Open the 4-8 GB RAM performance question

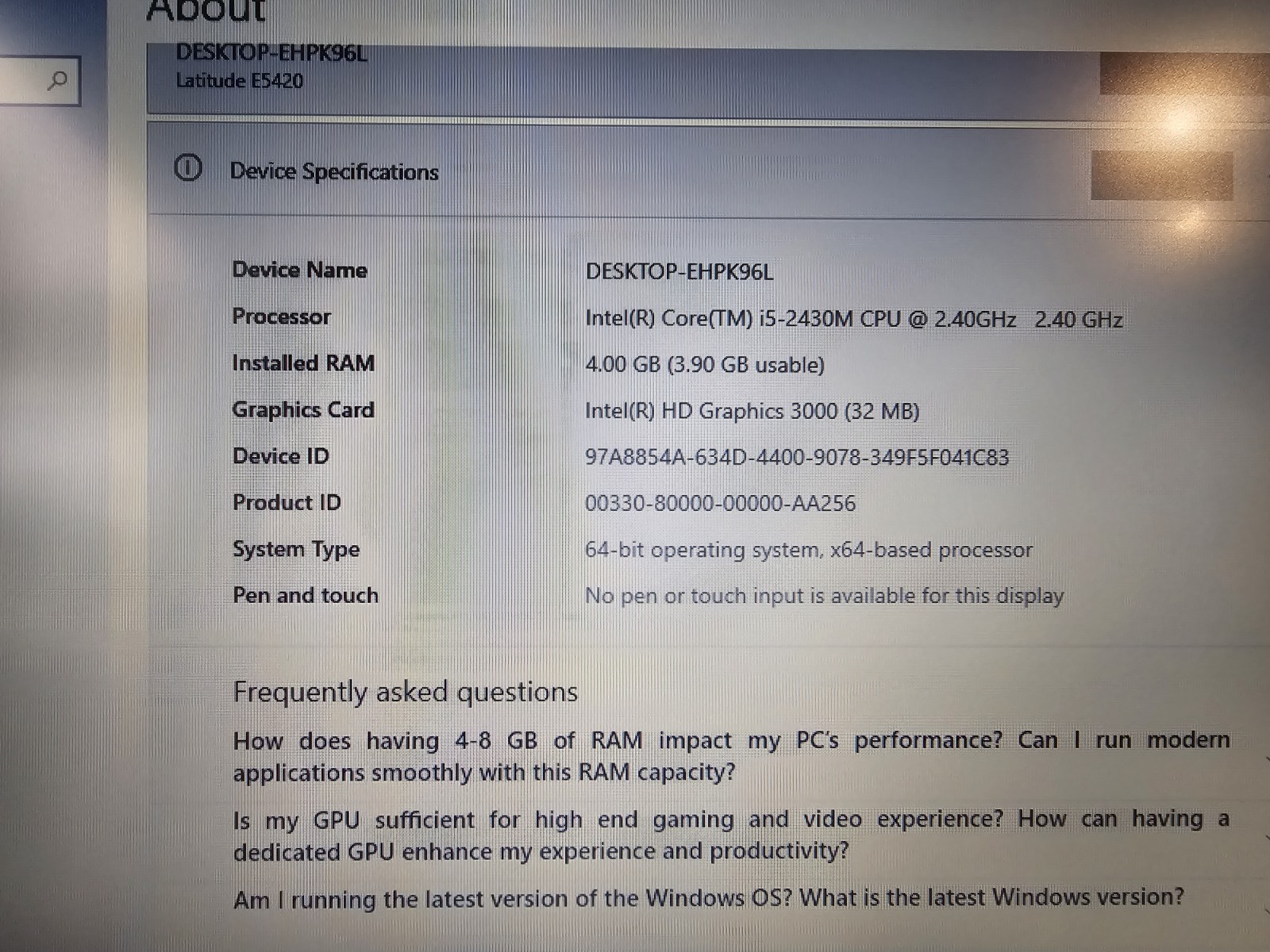tap(731, 756)
